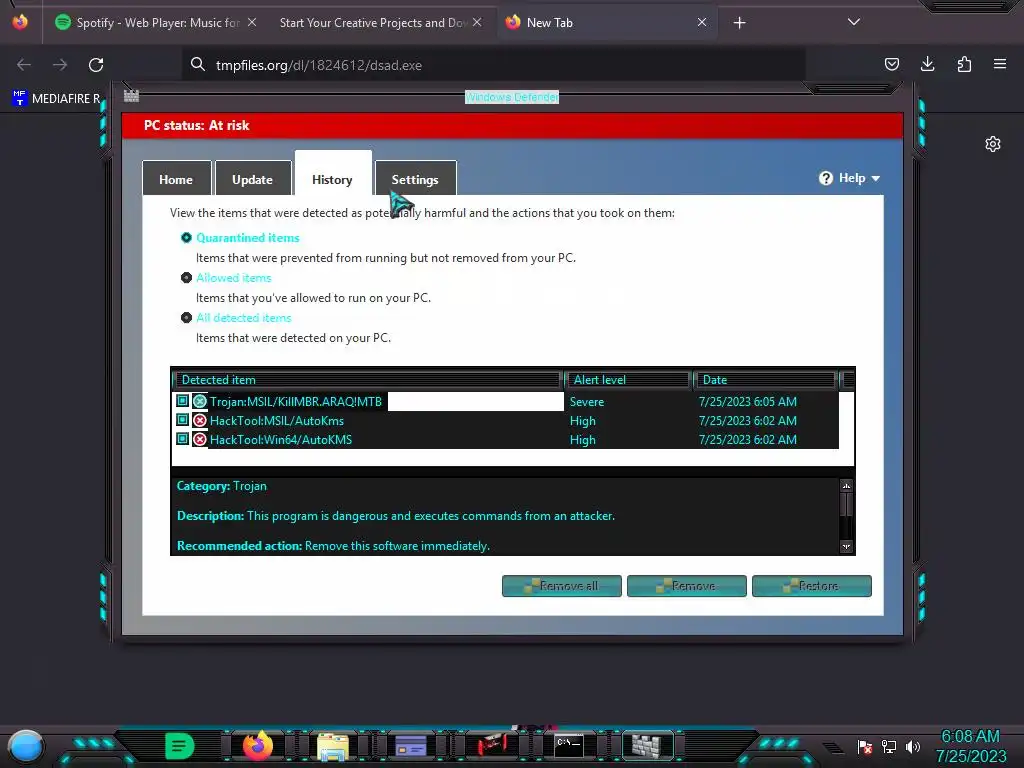Close the New Tab browser tab
The height and width of the screenshot is (768, 1024).
pos(702,22)
